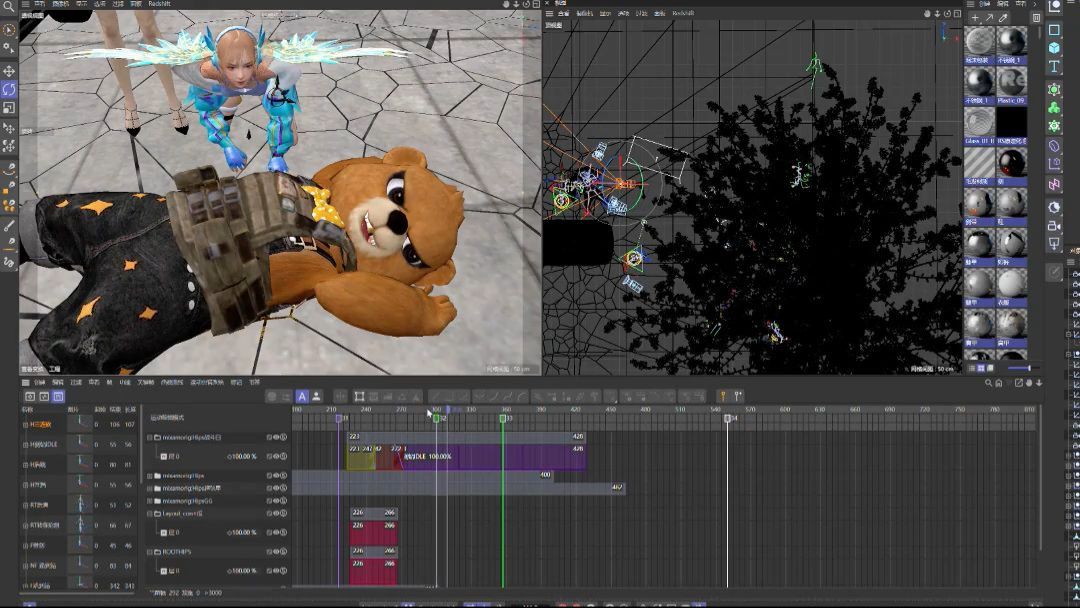Toggle the eye icon of the layer under ROOTHIPS
1080x608 pixels.
(276, 571)
